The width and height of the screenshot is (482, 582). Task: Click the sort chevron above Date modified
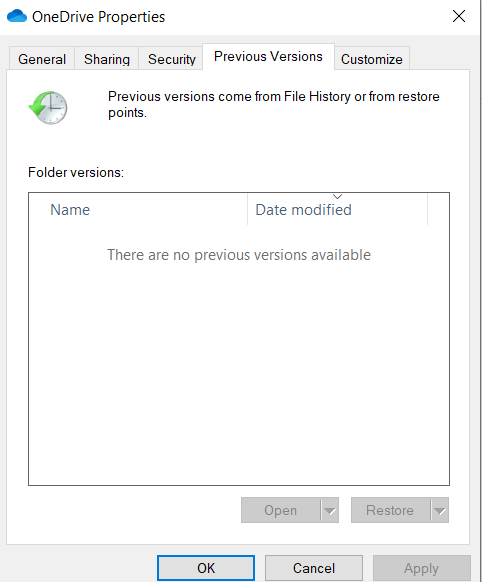point(337,196)
